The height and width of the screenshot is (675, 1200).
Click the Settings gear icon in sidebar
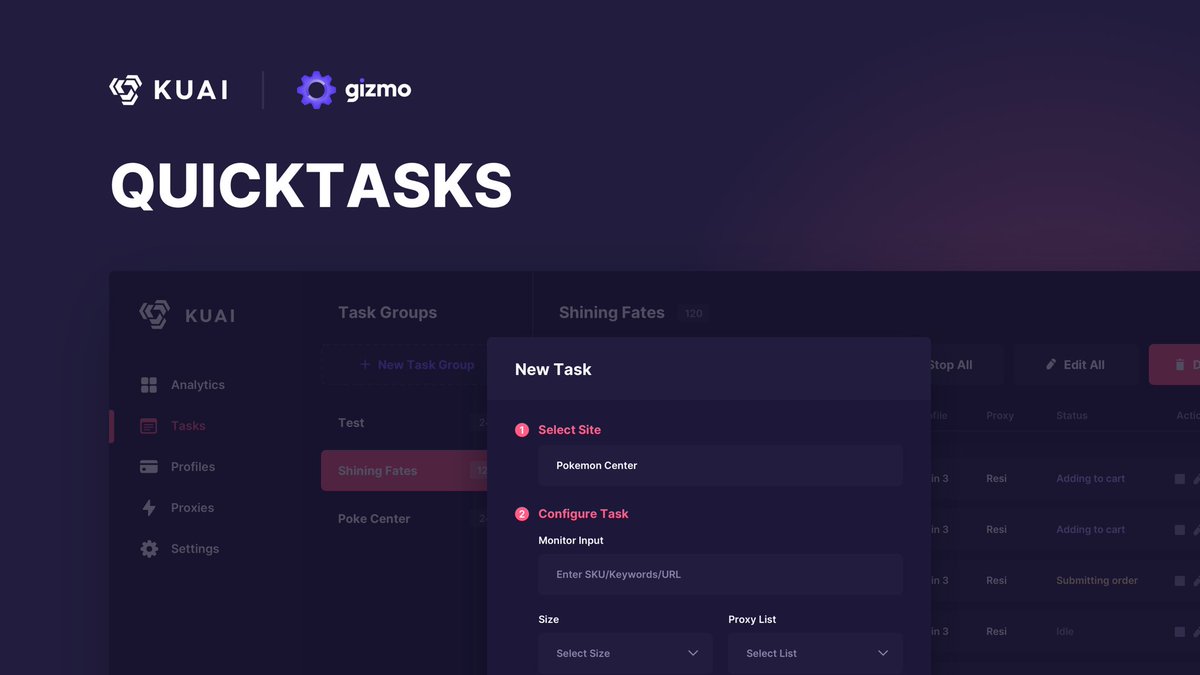tap(149, 549)
